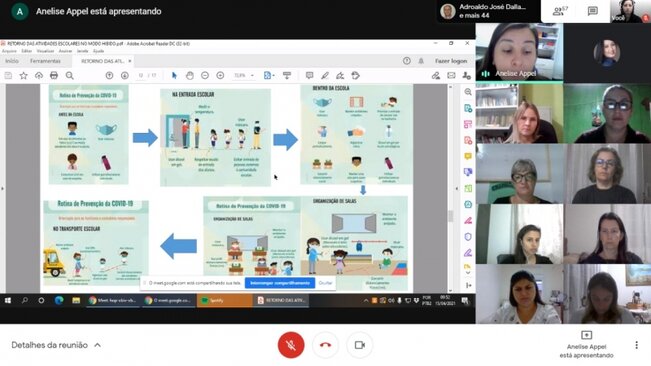Hang up the call with the red phone button
This screenshot has width=651, height=366.
pyautogui.click(x=326, y=345)
